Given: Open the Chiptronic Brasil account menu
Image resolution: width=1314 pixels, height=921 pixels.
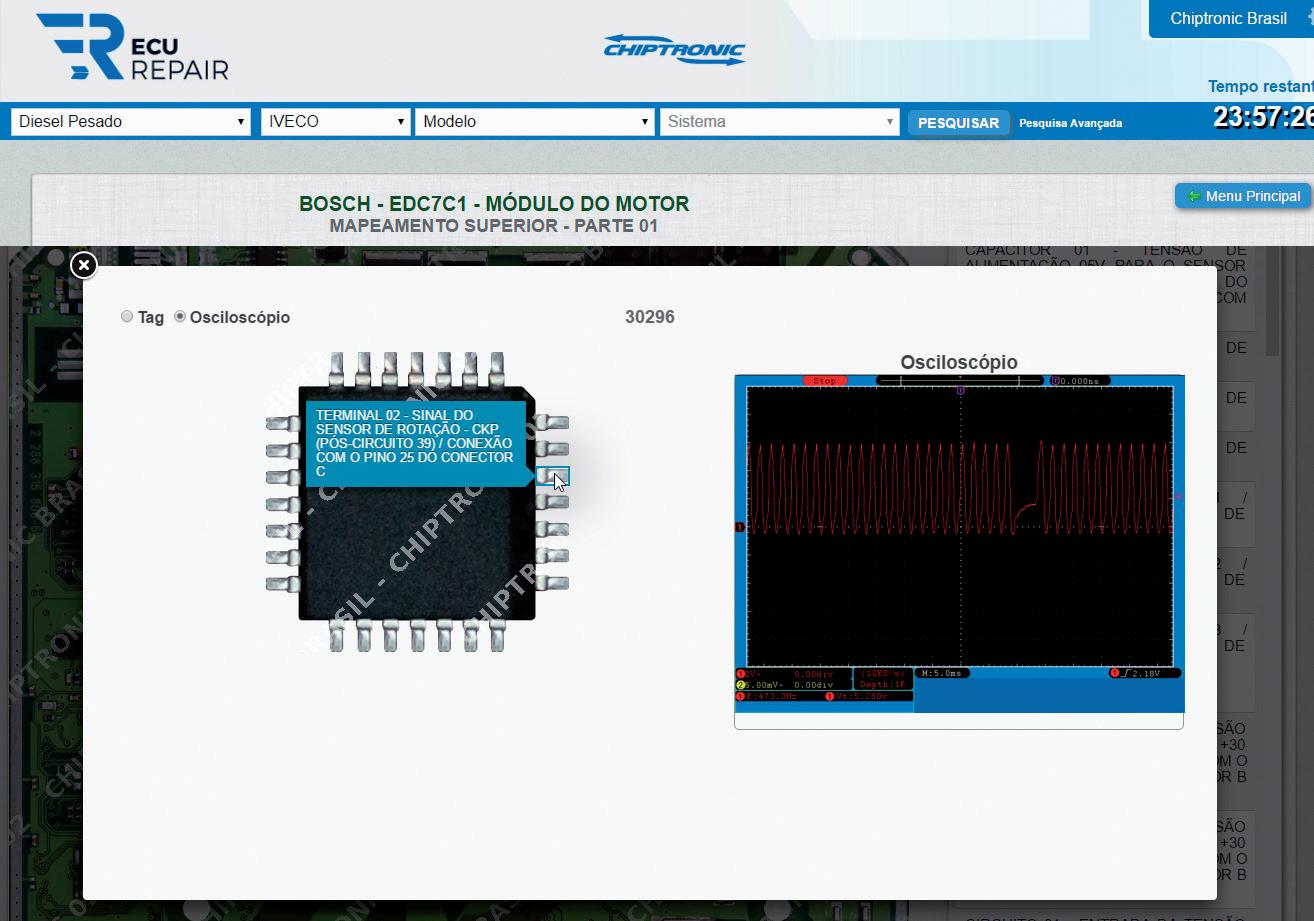Looking at the screenshot, I should coord(1231,19).
